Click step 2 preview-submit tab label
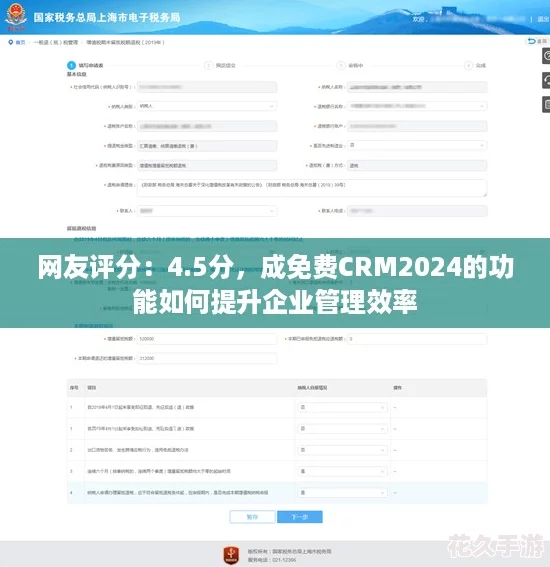Viewport: 550px width, 567px height. [x=226, y=65]
